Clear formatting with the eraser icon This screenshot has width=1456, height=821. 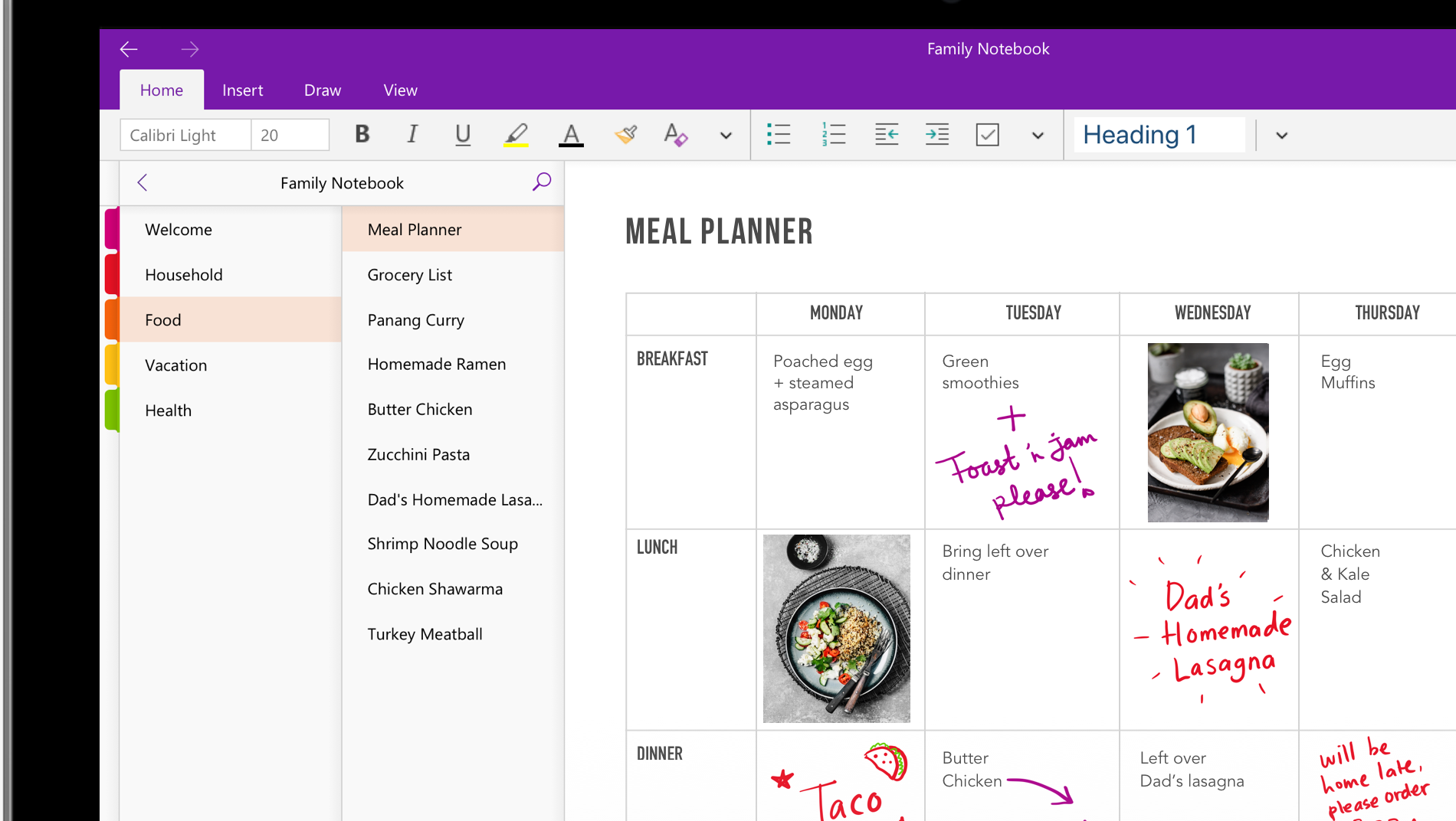[675, 135]
